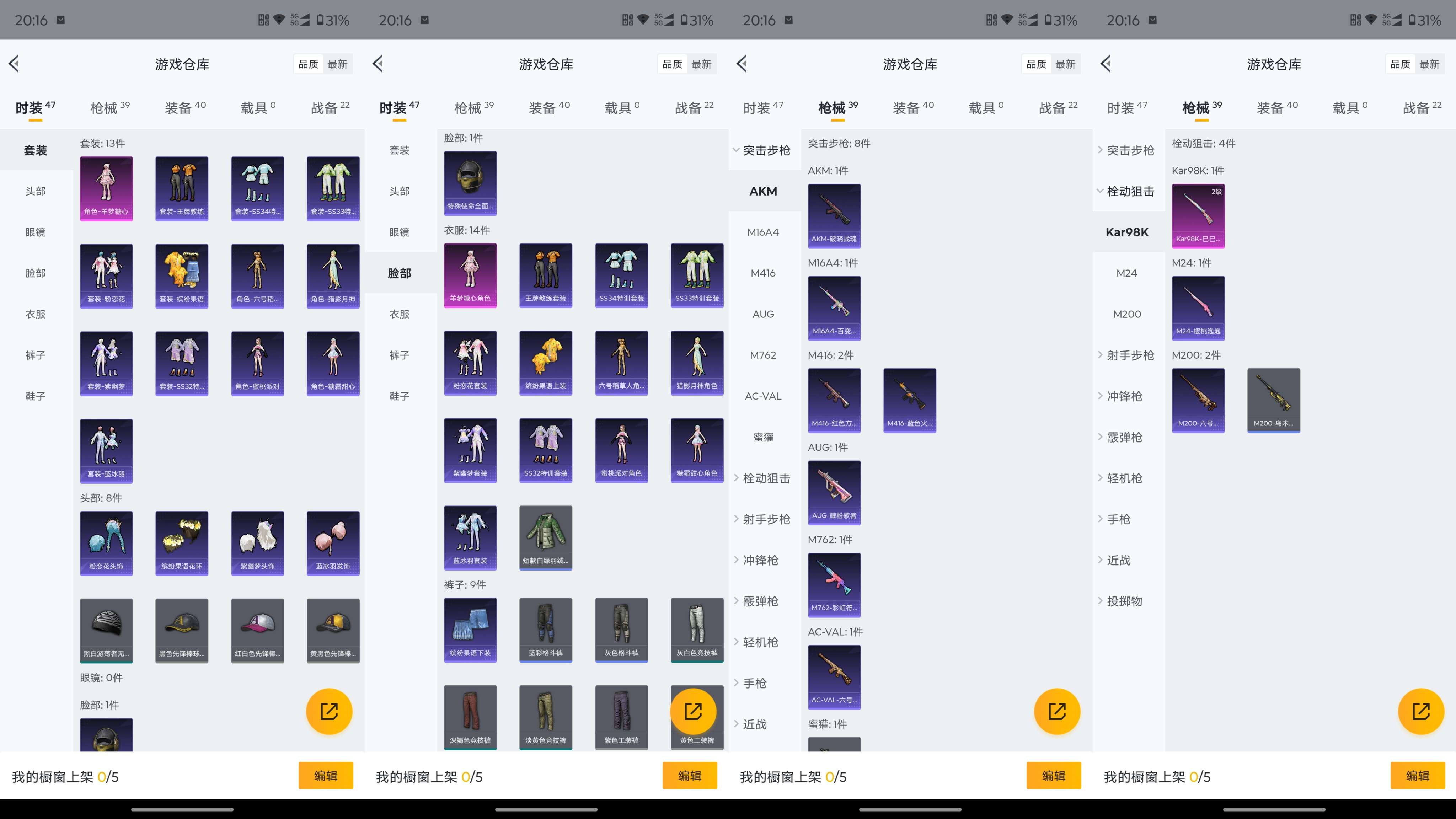Open the 战备 tab in the rightmost screen

pos(1422,107)
